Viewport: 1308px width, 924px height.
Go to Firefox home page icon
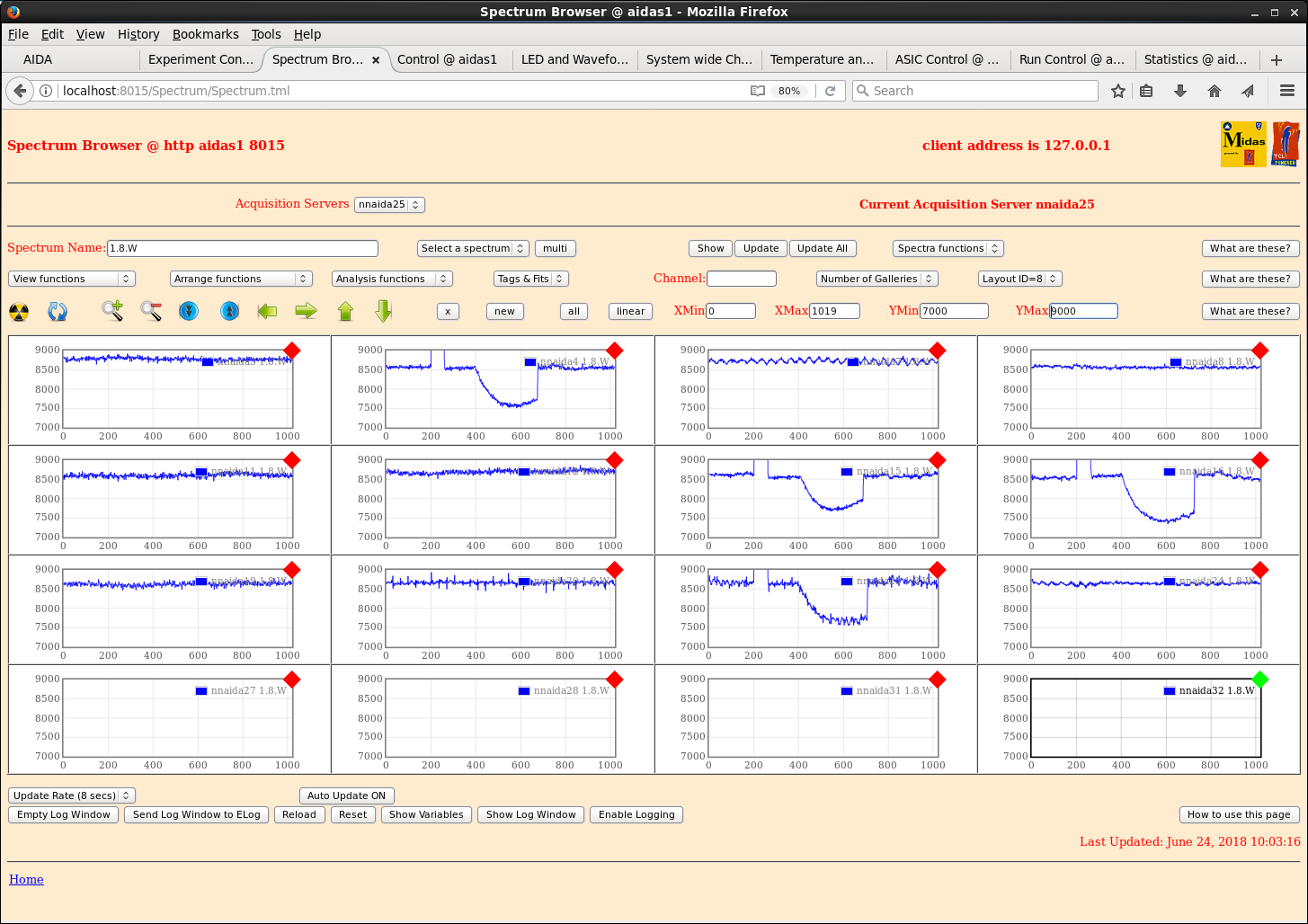pos(1215,91)
